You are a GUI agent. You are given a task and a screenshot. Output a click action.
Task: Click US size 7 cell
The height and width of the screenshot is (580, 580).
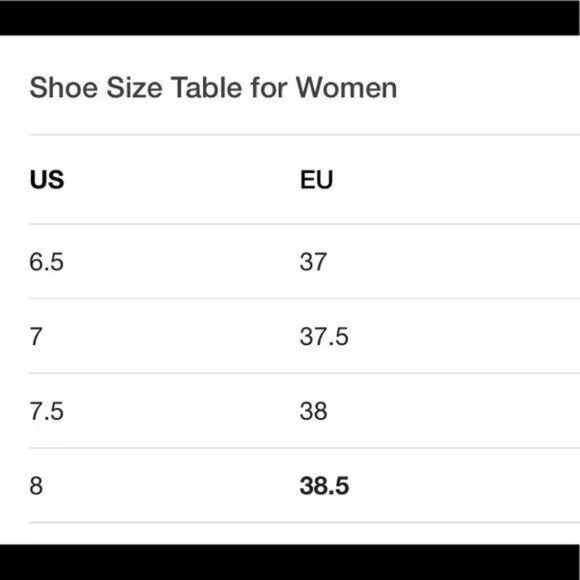[36, 337]
